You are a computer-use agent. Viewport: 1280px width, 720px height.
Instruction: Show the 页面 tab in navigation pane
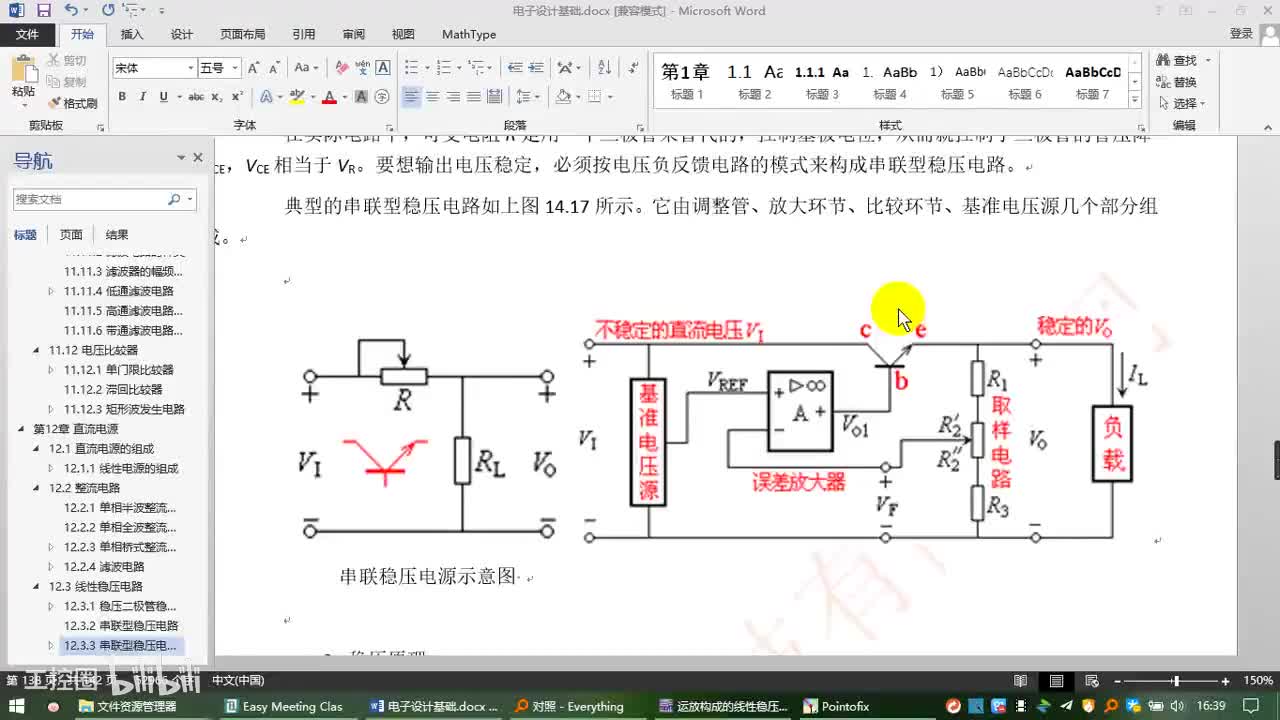tap(71, 234)
